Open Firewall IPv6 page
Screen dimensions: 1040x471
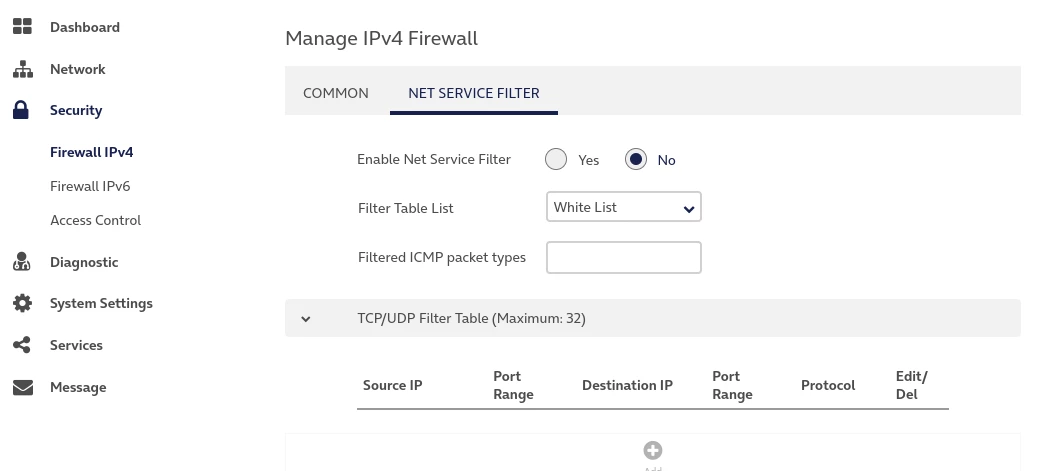coord(90,186)
